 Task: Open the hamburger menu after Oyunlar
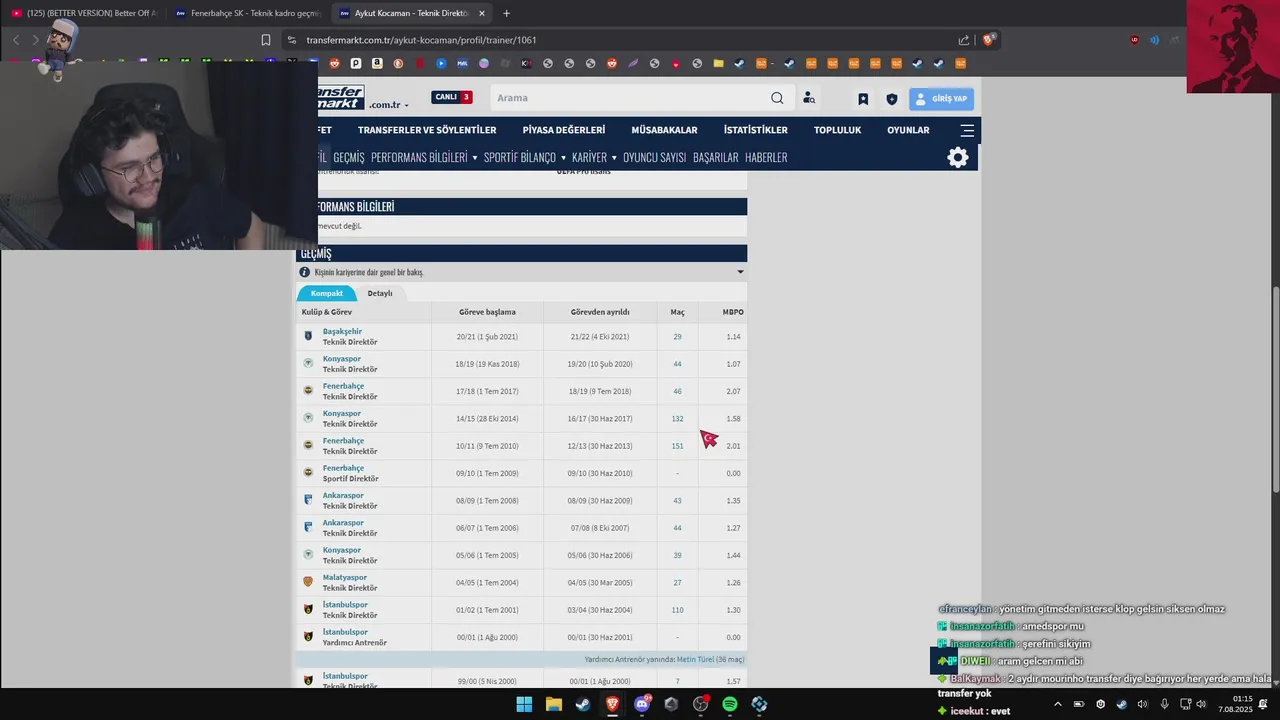click(x=967, y=130)
